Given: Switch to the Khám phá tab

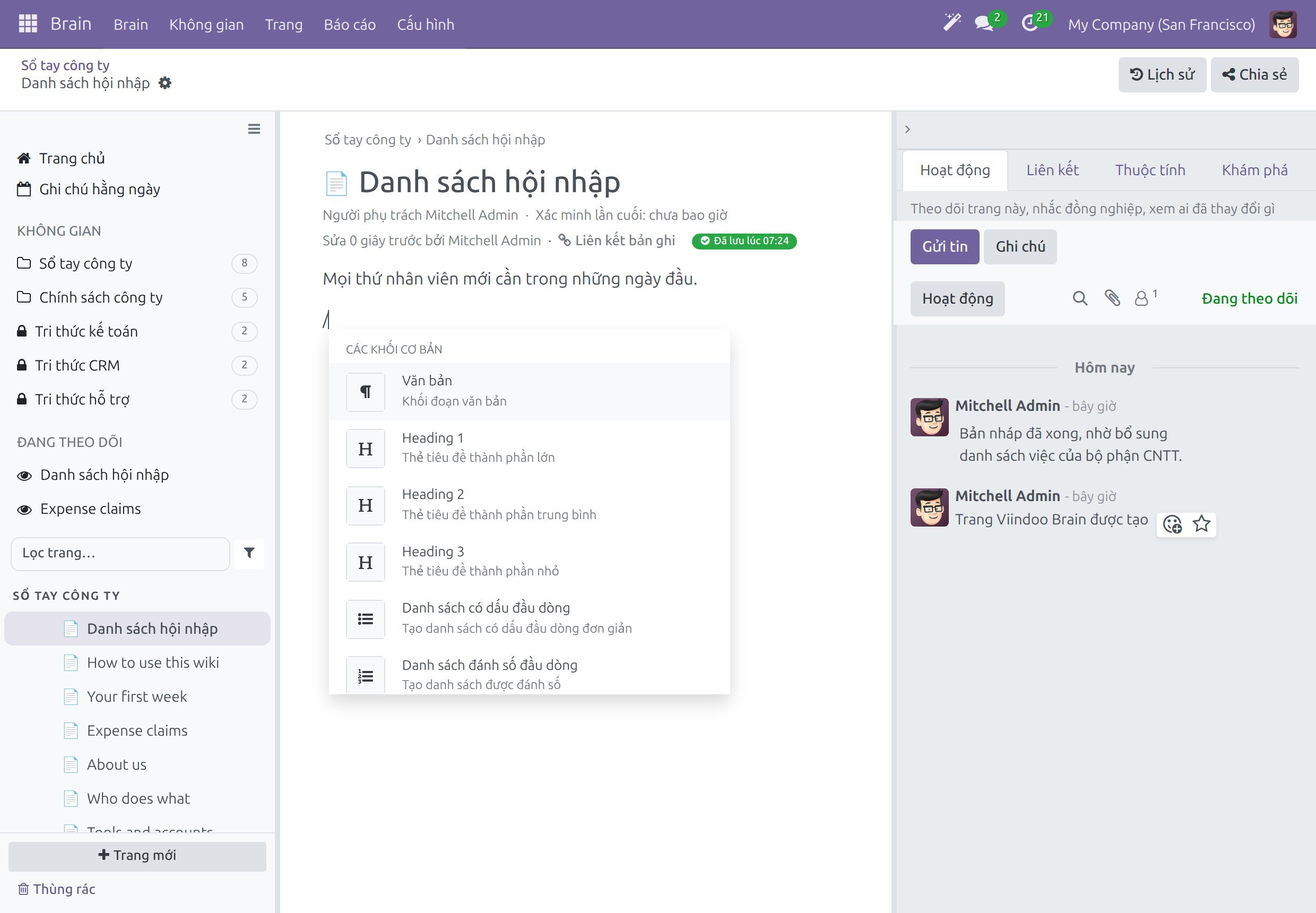Looking at the screenshot, I should (1254, 170).
